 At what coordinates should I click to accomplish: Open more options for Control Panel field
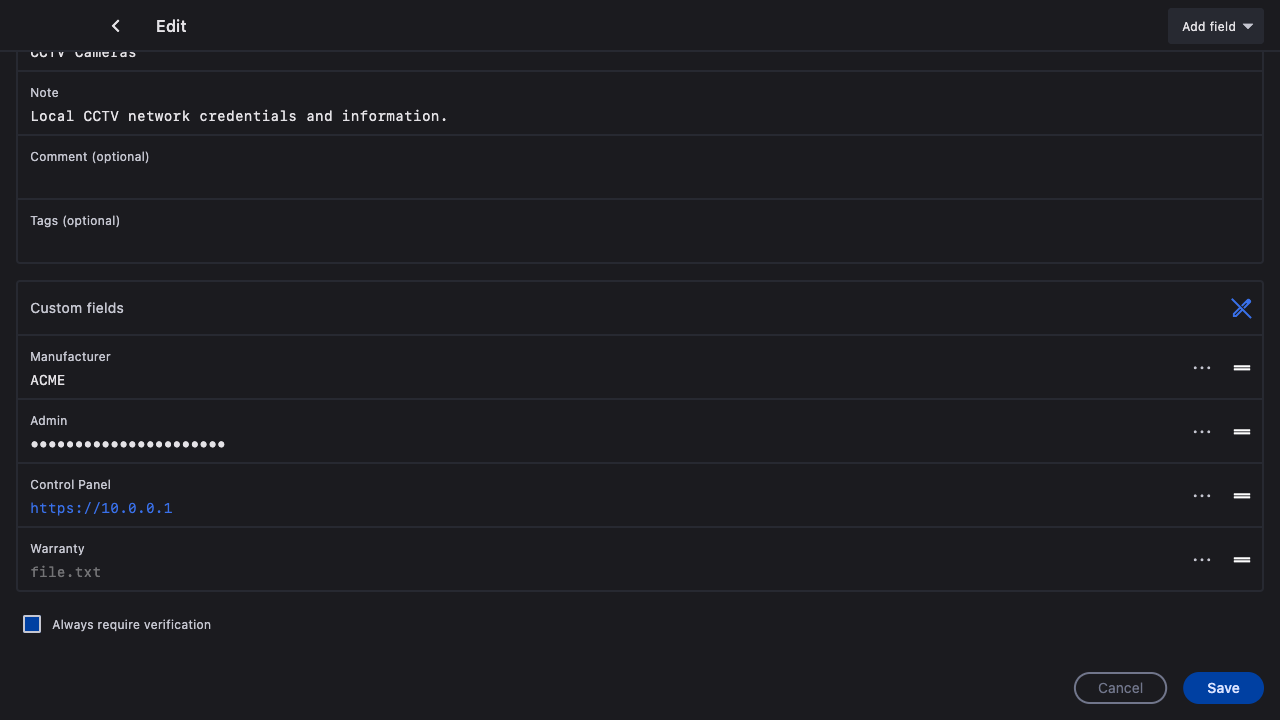pos(1202,496)
